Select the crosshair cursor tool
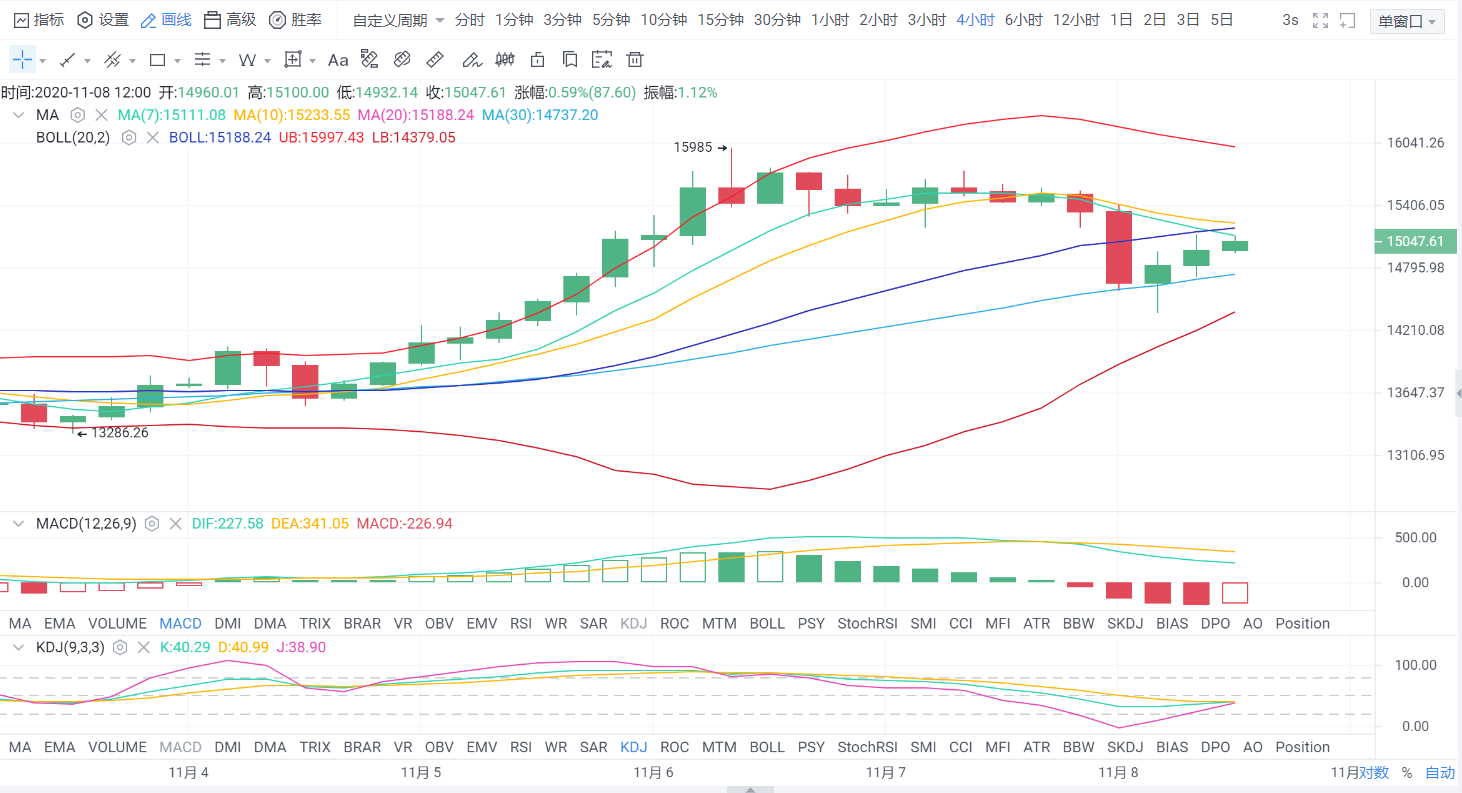The image size is (1462, 793). 22,60
